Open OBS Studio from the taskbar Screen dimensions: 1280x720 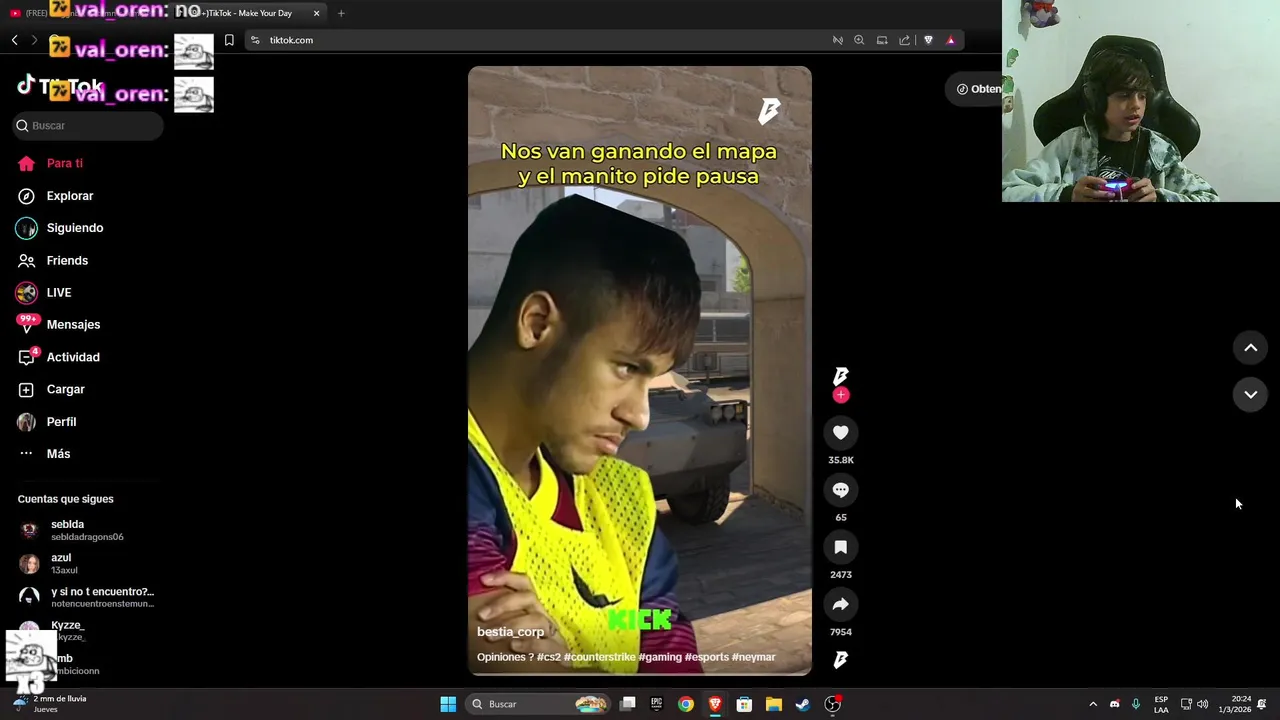832,704
